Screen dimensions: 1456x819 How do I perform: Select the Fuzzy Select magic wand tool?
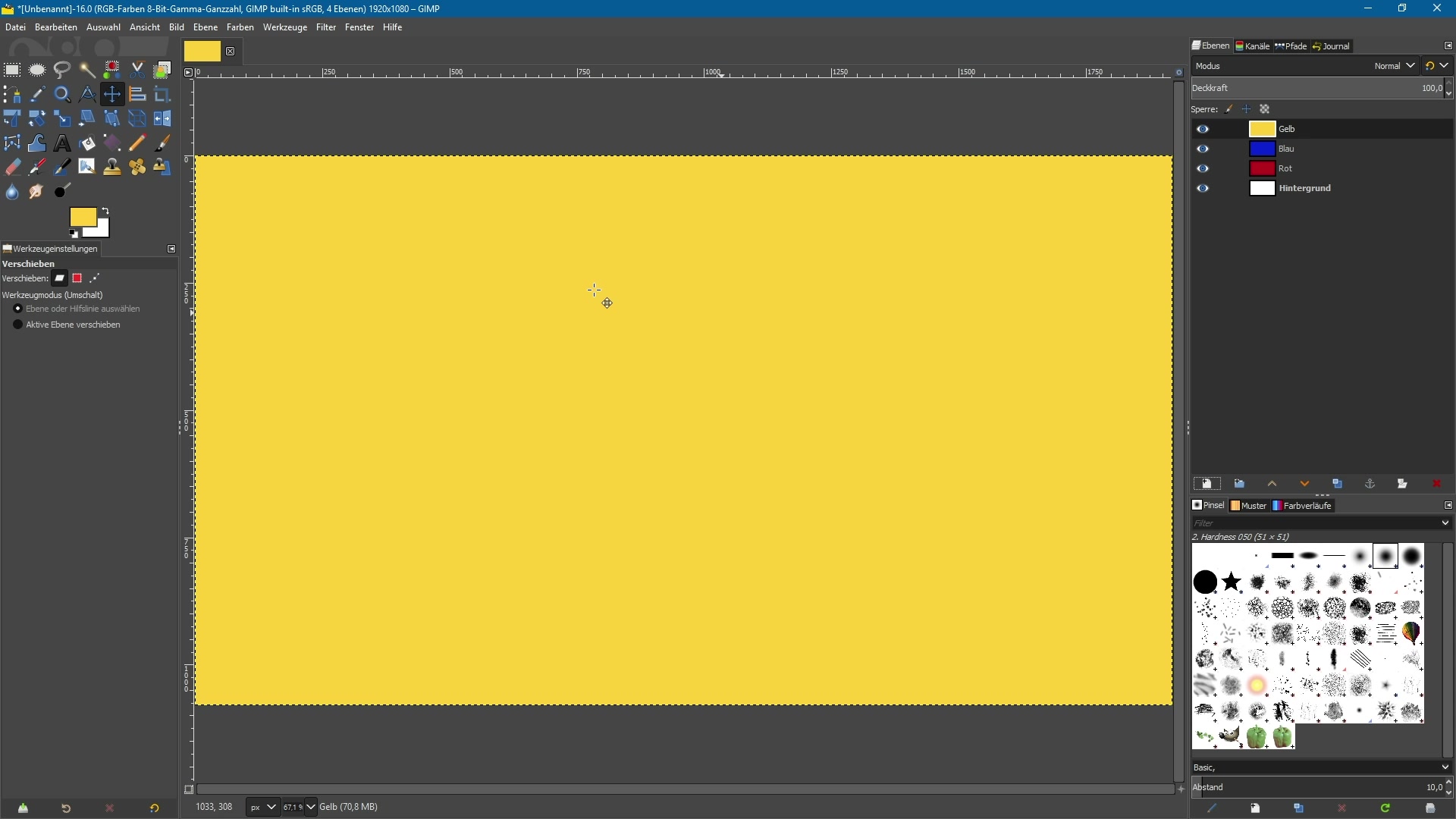(x=87, y=71)
